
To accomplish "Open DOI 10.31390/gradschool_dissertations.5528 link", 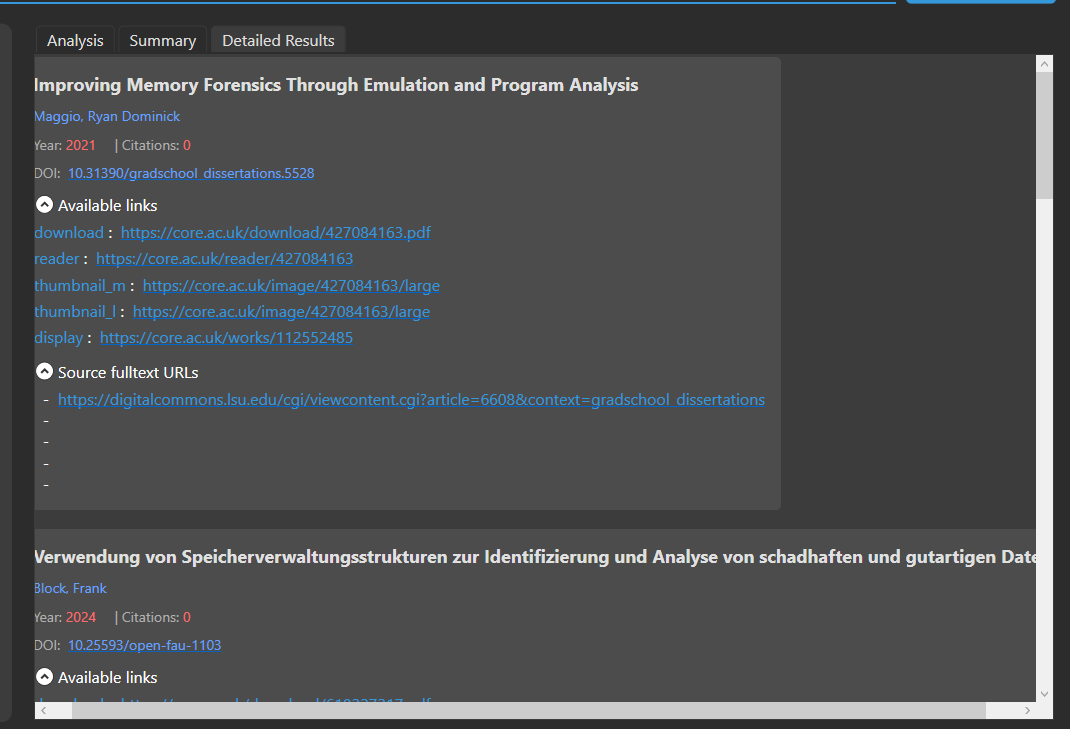I will (191, 173).
